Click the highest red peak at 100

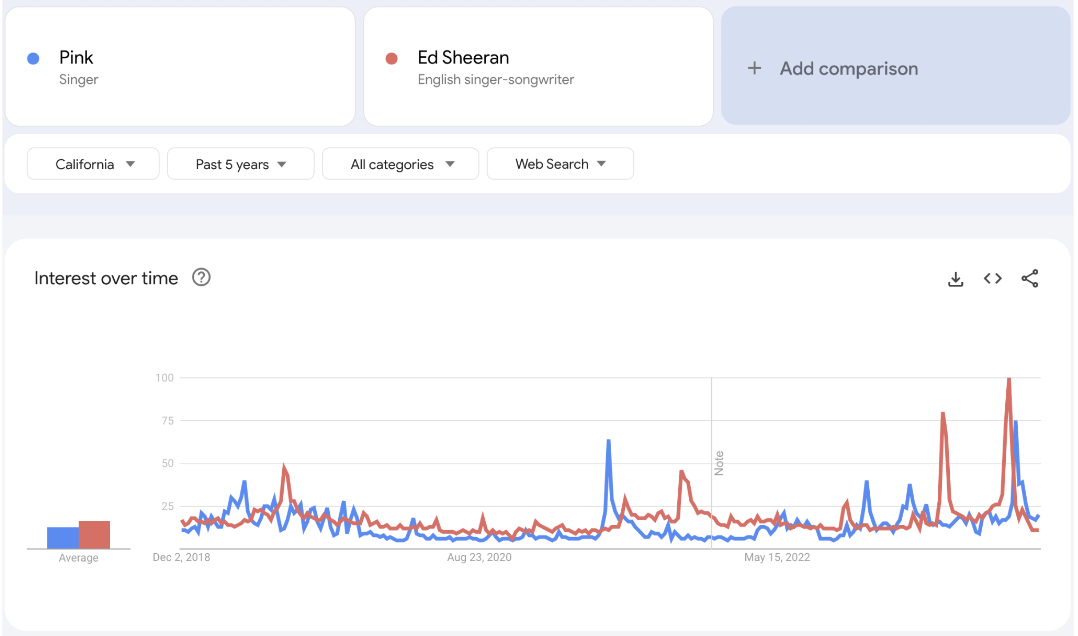click(x=1009, y=380)
